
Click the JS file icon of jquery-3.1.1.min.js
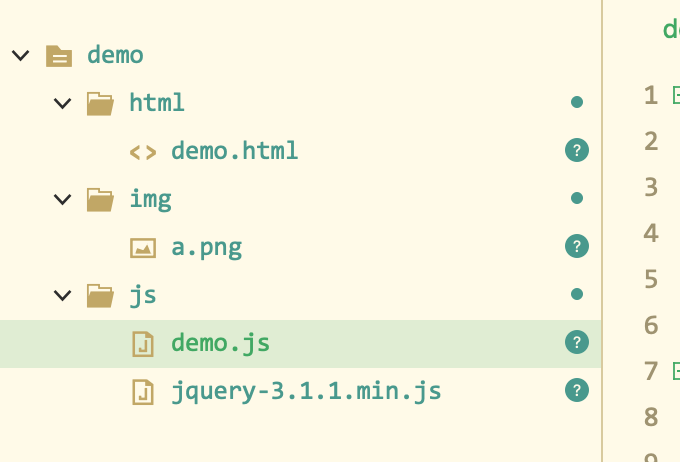[x=143, y=392]
